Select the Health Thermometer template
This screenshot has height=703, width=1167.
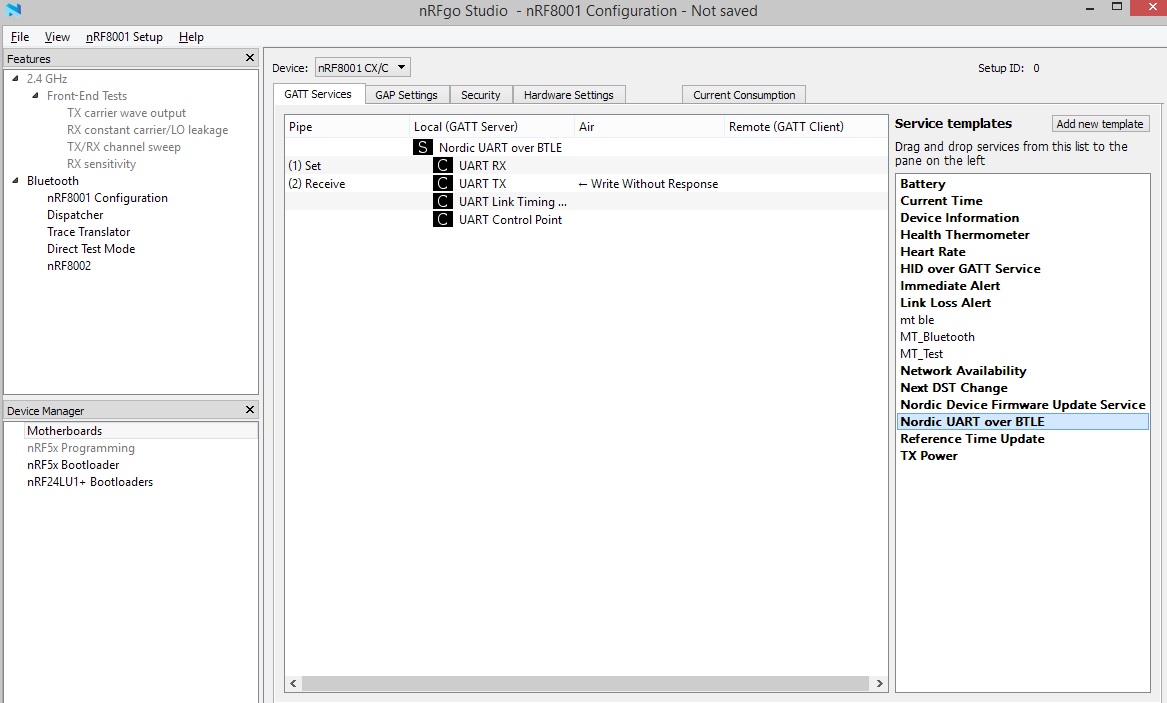coord(965,235)
